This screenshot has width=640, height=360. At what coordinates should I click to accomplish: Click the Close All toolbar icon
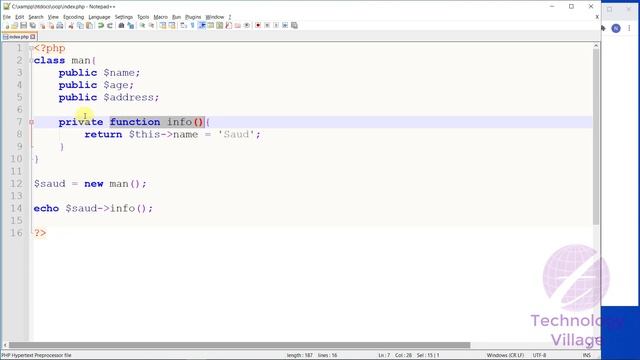(x=51, y=25)
